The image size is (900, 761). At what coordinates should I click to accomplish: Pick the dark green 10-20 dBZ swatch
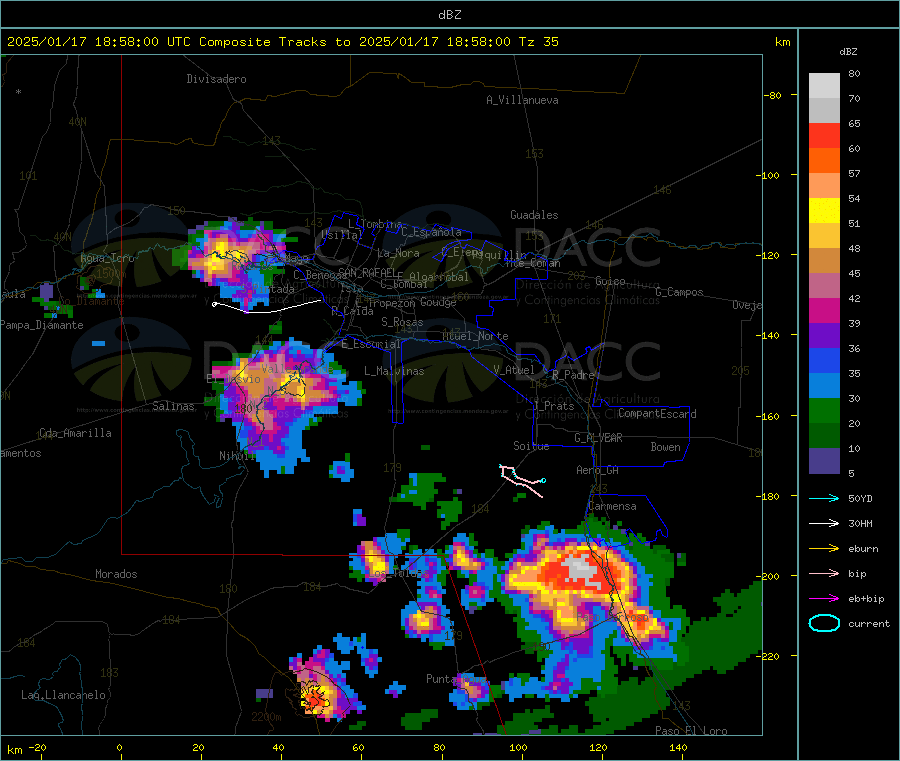tap(824, 436)
